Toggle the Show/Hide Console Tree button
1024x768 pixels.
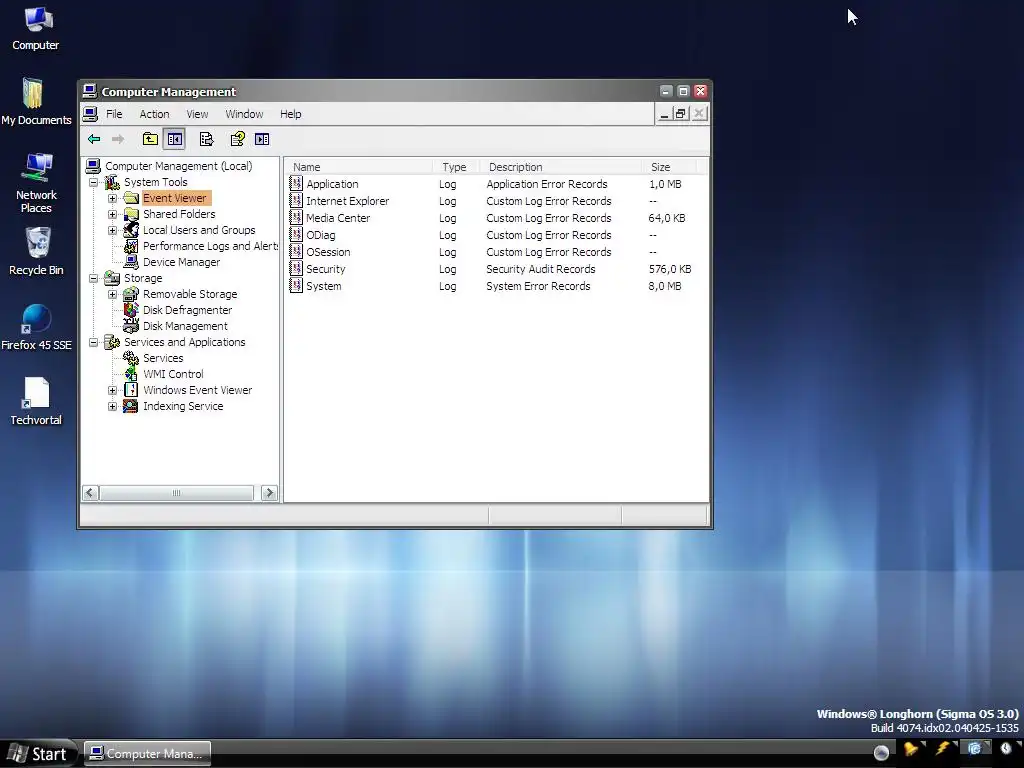pos(174,139)
